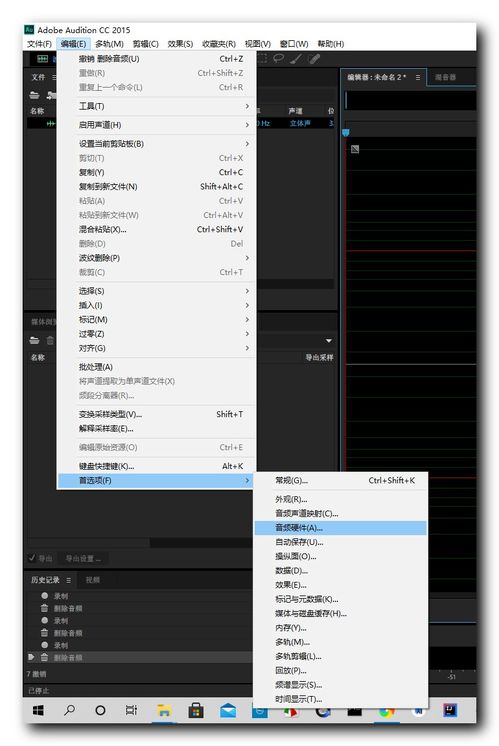The height and width of the screenshot is (746, 499).
Task: Select the waveform view icon in toolbar
Action: (43, 59)
